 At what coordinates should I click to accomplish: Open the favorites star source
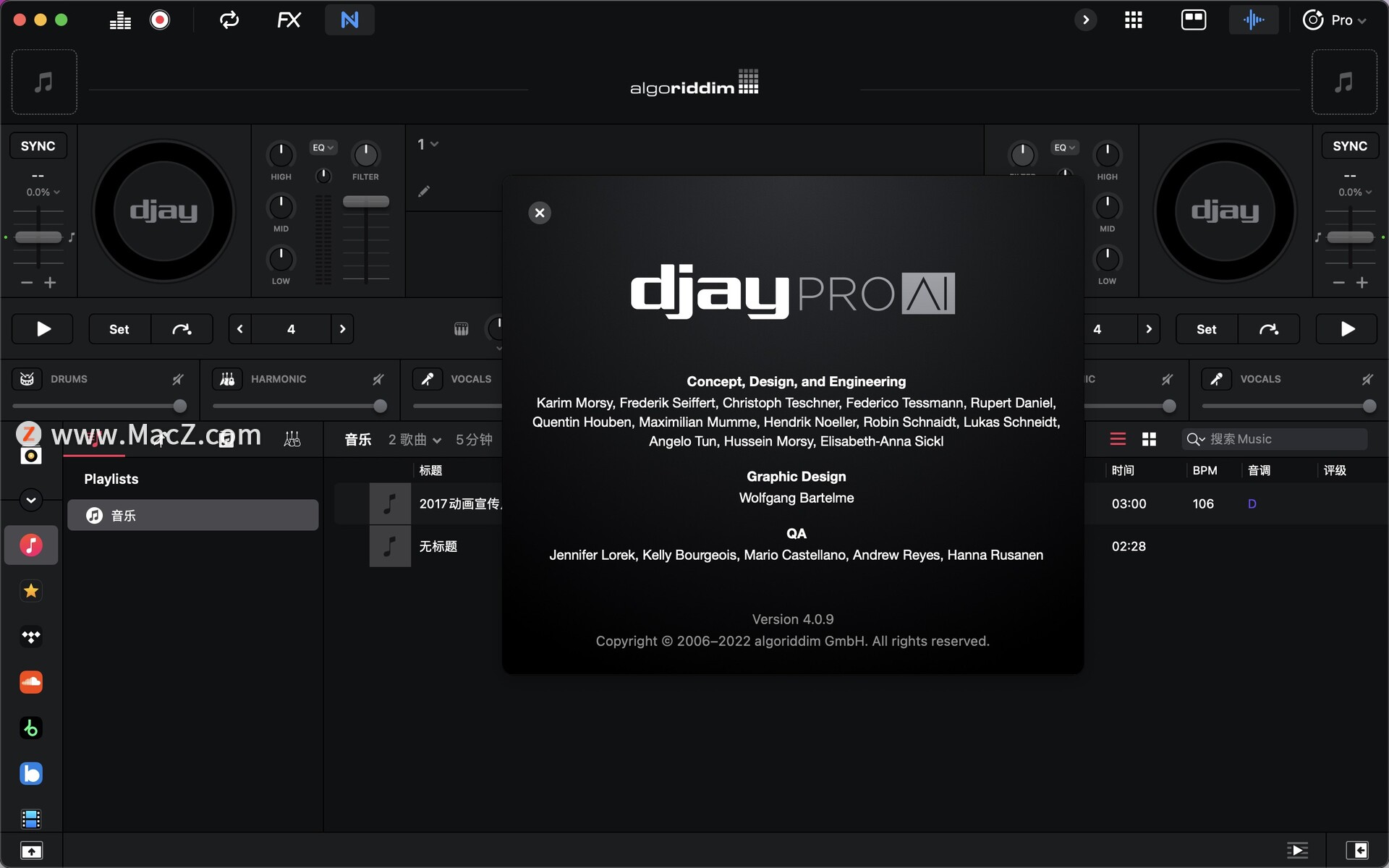(x=31, y=591)
